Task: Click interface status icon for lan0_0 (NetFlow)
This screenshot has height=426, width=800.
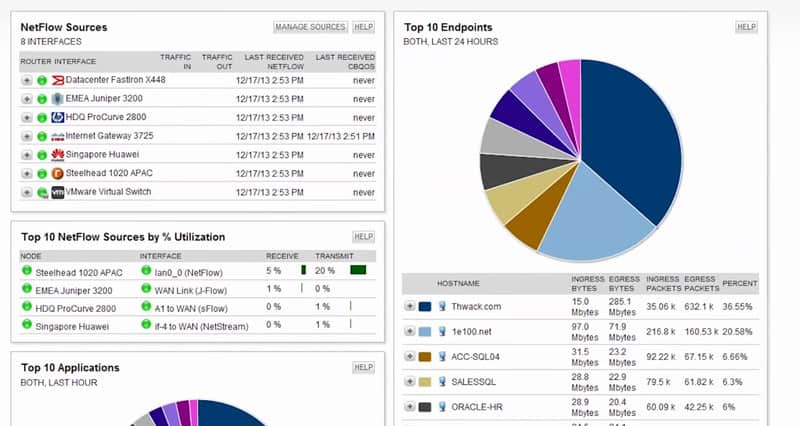Action: pos(146,270)
